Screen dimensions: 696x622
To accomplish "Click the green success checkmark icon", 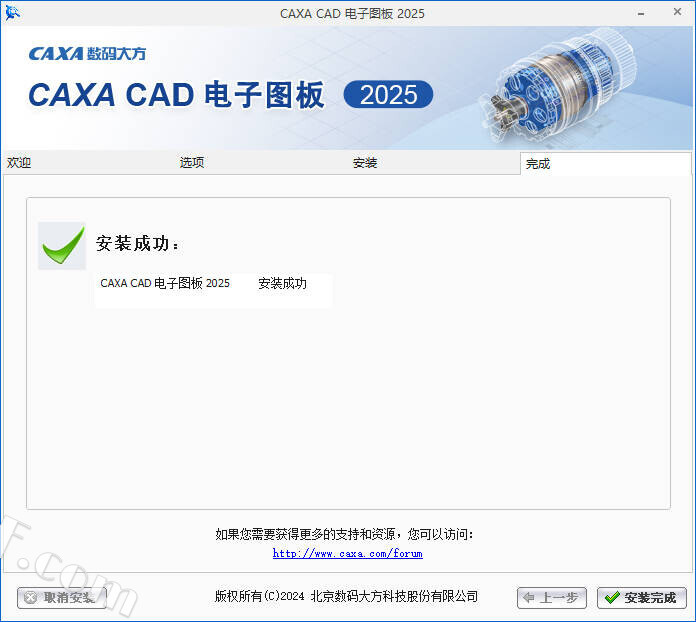I will point(62,246).
